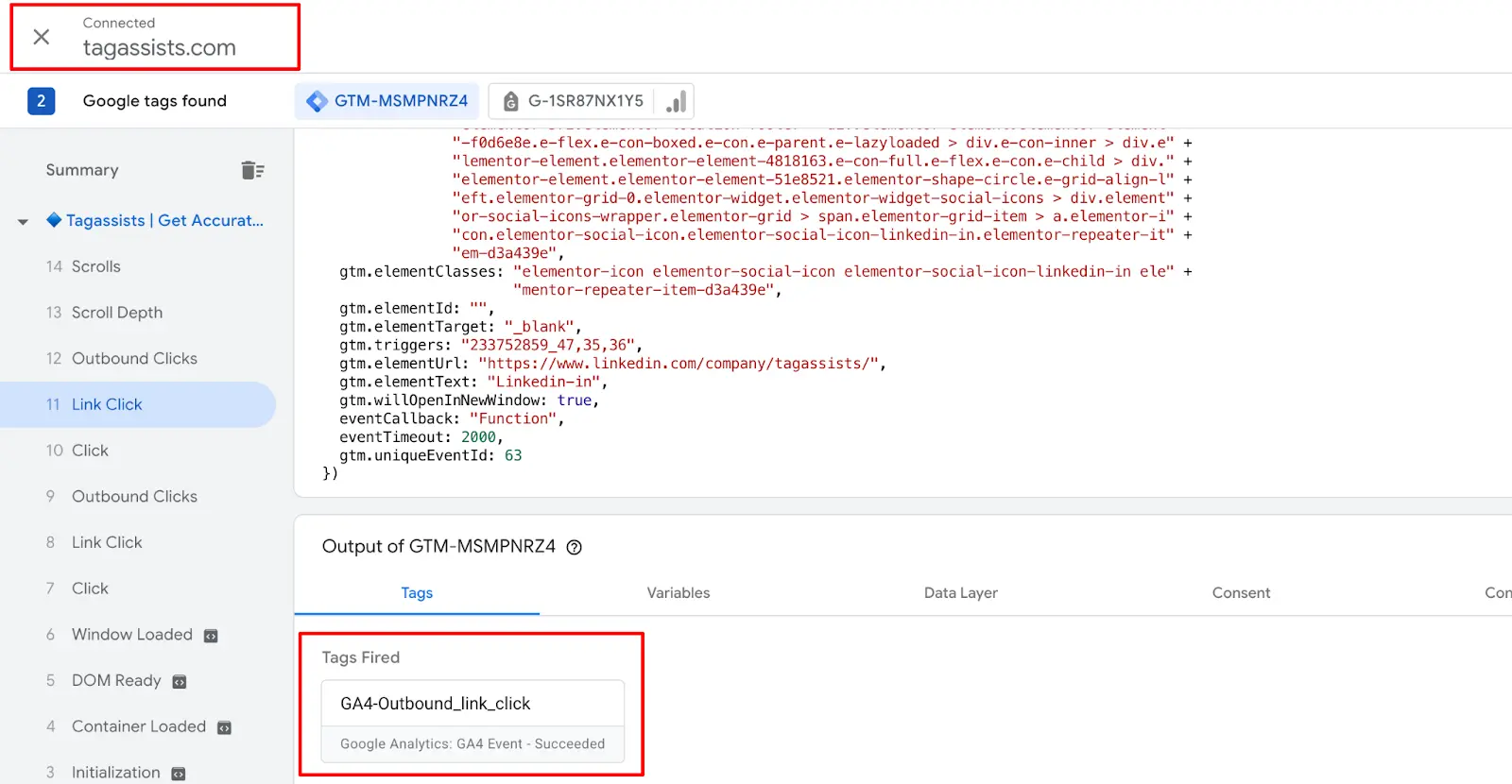This screenshot has height=784, width=1512.
Task: Click the gtm.elementText value Linkedin-in
Action: pos(545,382)
